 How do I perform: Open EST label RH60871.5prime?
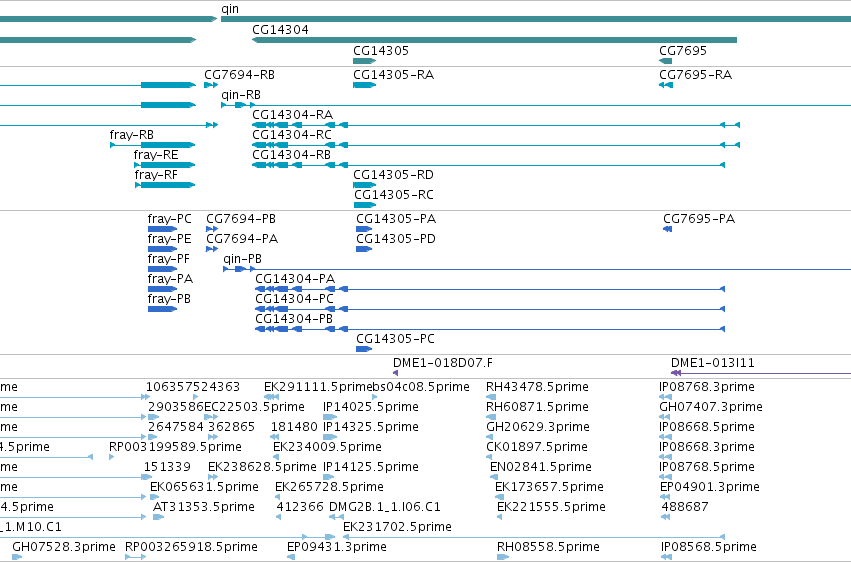(537, 407)
